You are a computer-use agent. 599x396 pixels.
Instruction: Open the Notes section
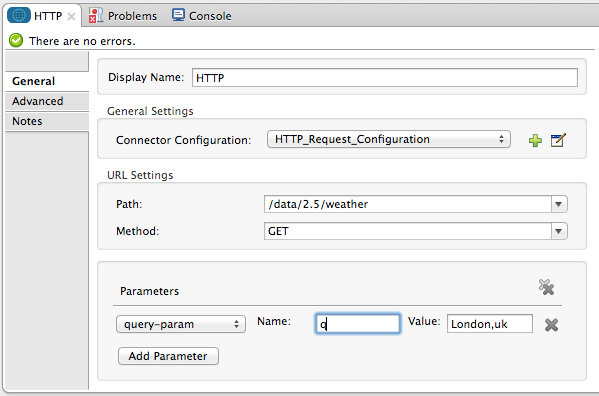click(47, 121)
